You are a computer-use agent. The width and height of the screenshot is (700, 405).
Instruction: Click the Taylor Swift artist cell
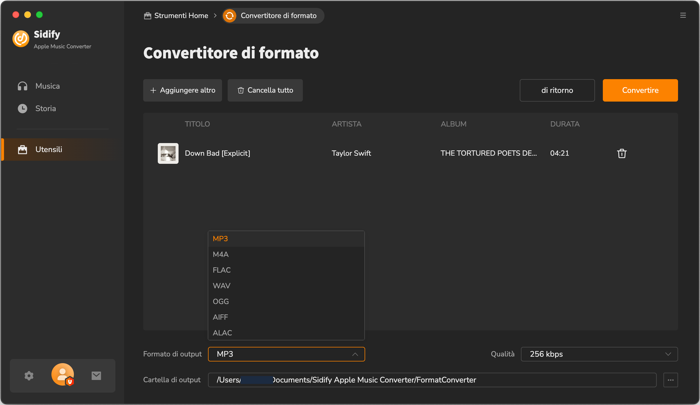(351, 153)
